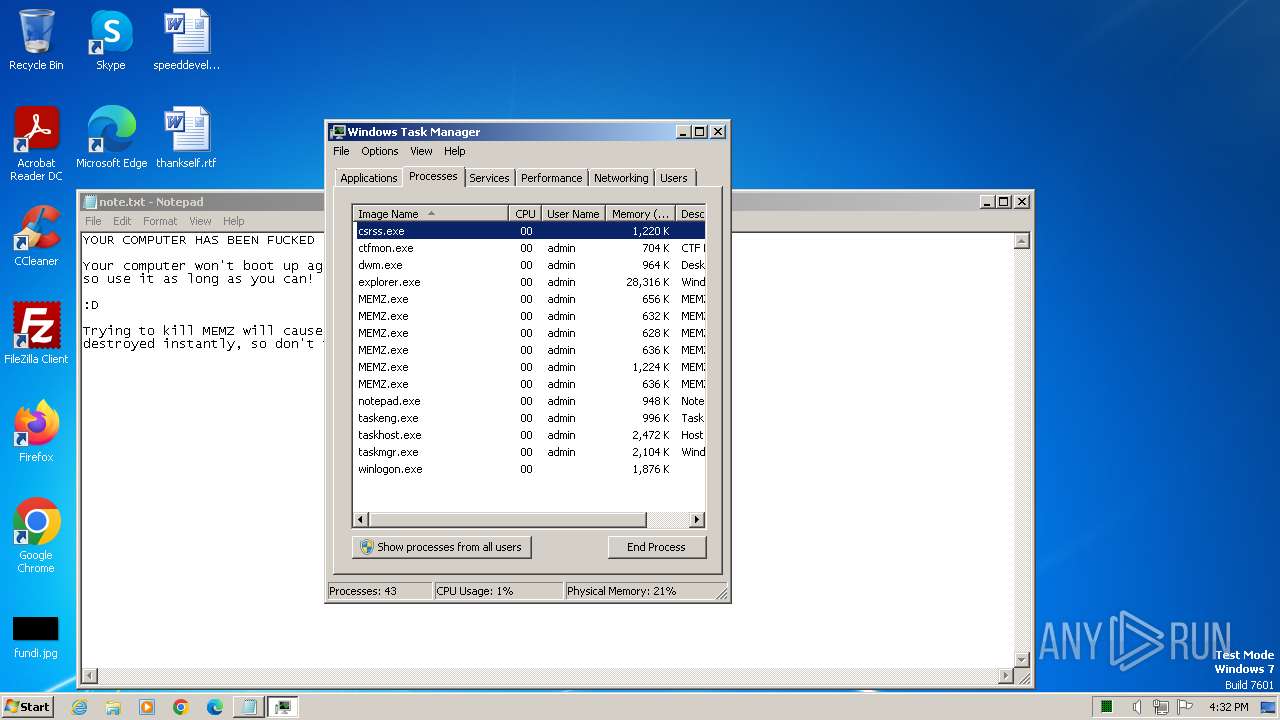Screen dimensions: 1280x720
Task: Sort processes by CPU column header
Action: [x=526, y=214]
